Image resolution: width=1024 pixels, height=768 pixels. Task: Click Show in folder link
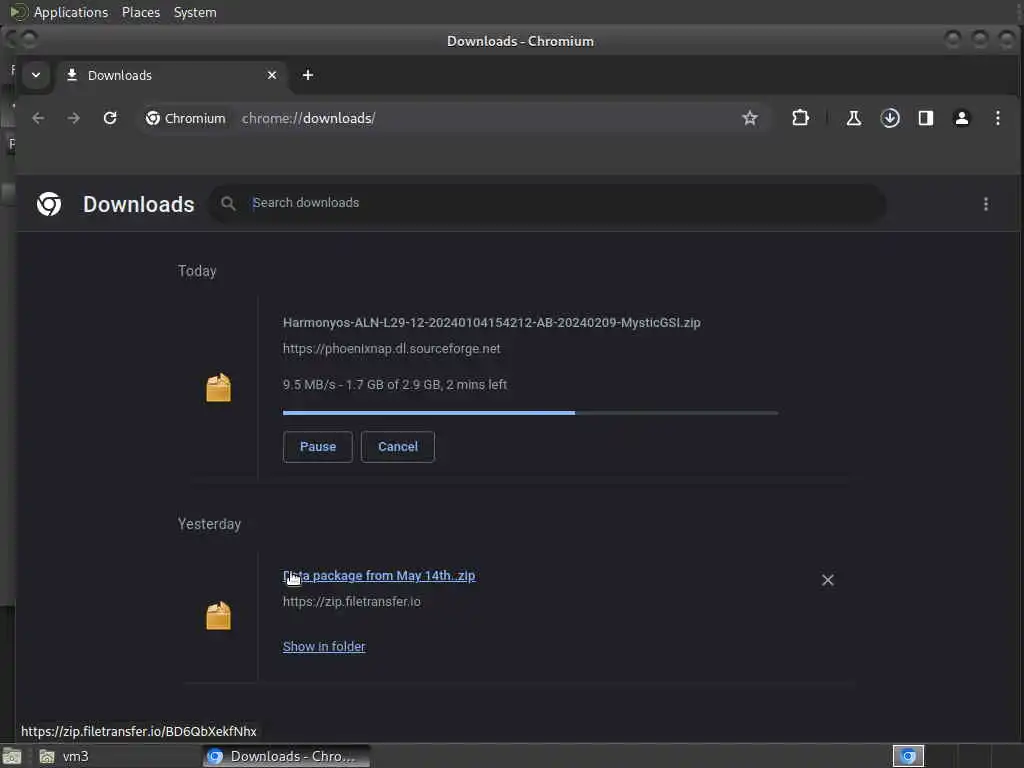point(324,647)
